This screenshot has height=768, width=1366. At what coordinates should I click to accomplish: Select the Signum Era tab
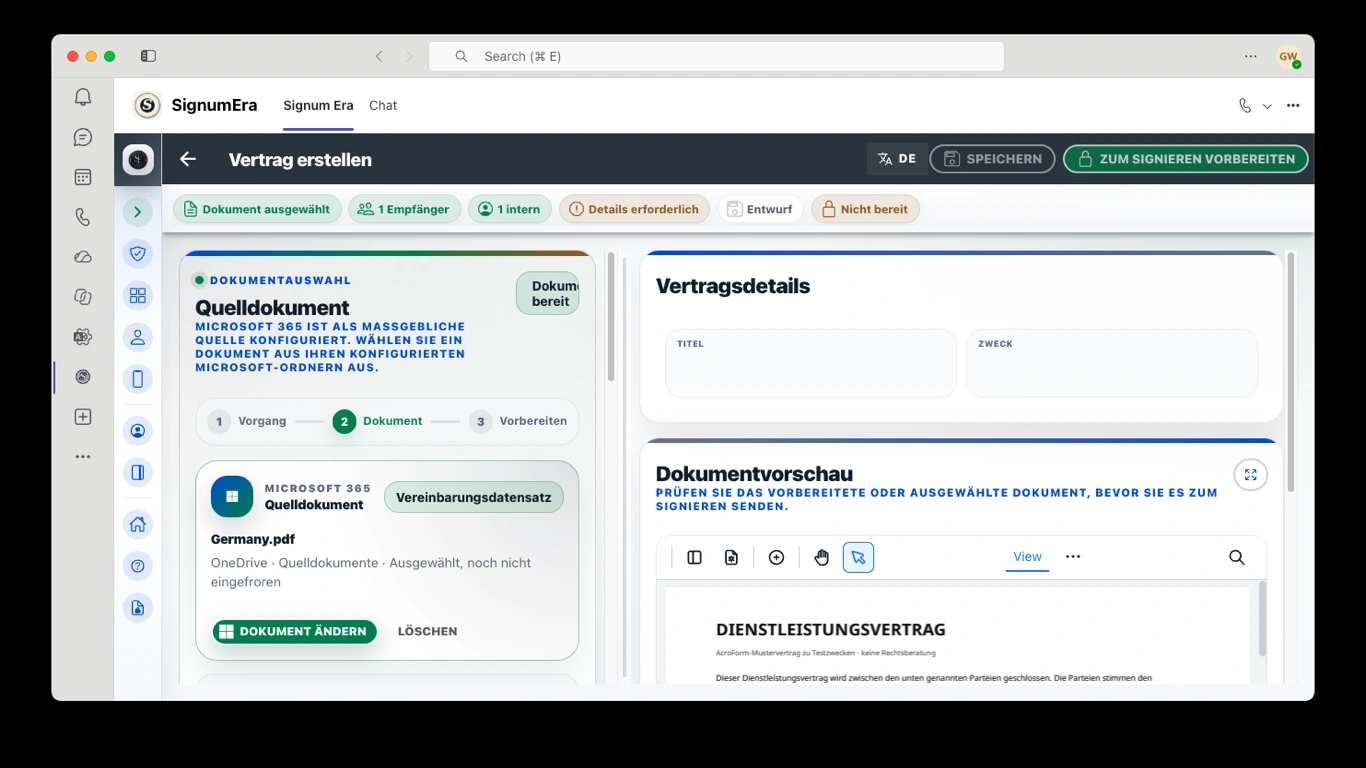[x=318, y=105]
